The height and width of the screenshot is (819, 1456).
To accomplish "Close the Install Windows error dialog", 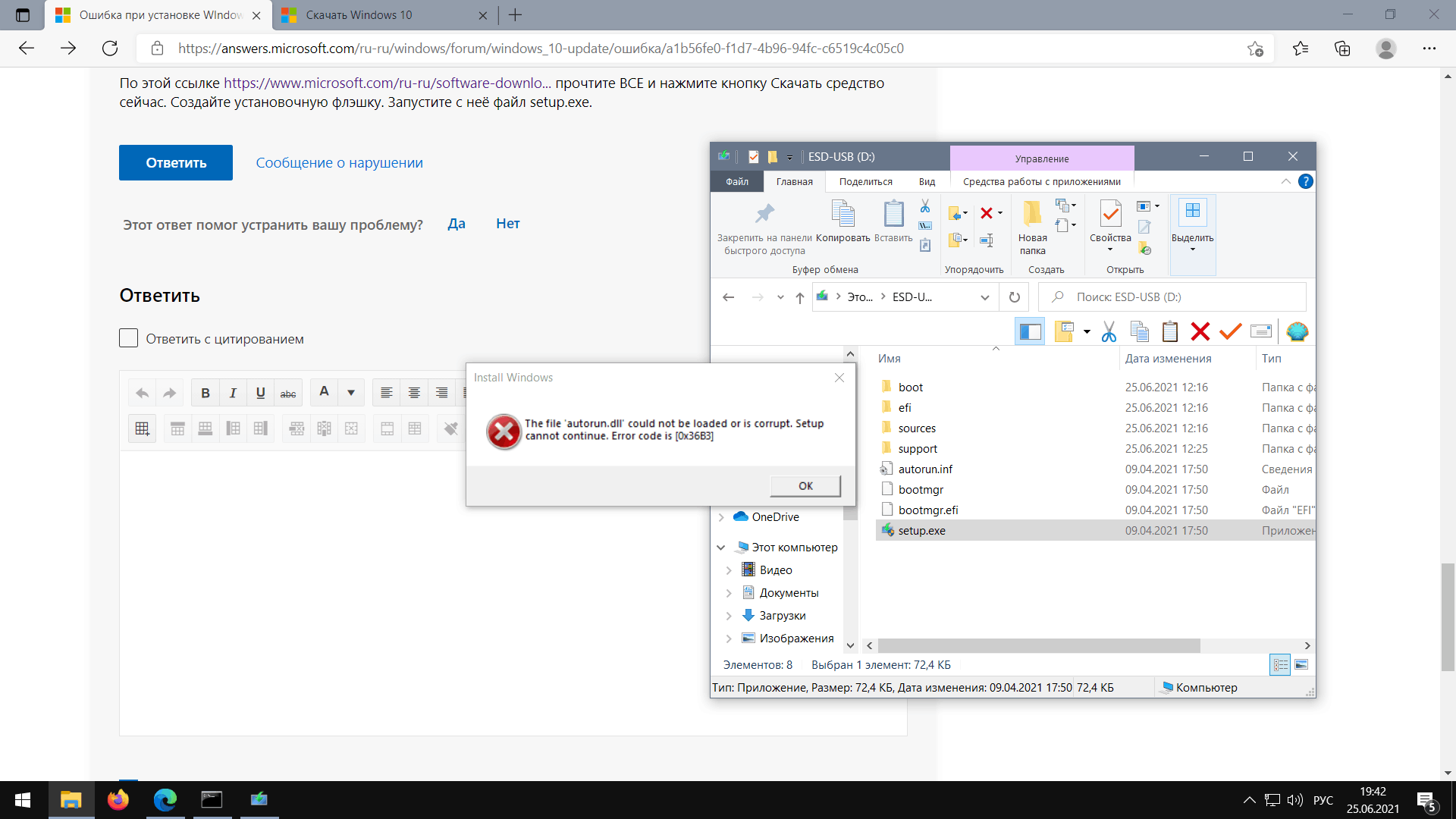I will 839,378.
